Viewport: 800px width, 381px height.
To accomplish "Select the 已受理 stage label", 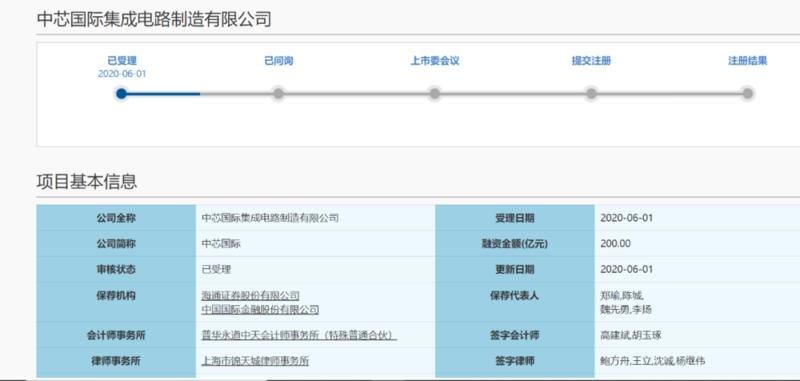I will point(122,61).
